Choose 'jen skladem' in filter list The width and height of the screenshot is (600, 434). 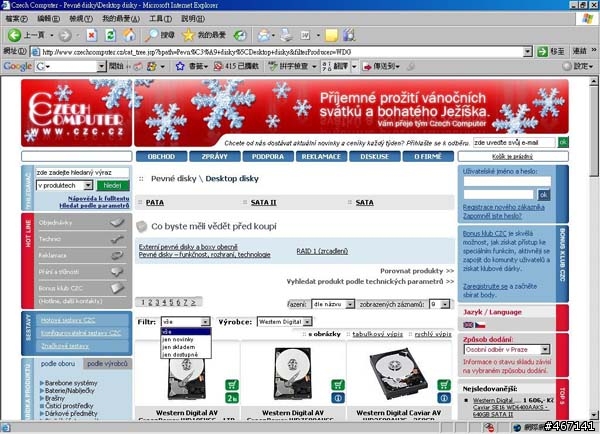(178, 347)
